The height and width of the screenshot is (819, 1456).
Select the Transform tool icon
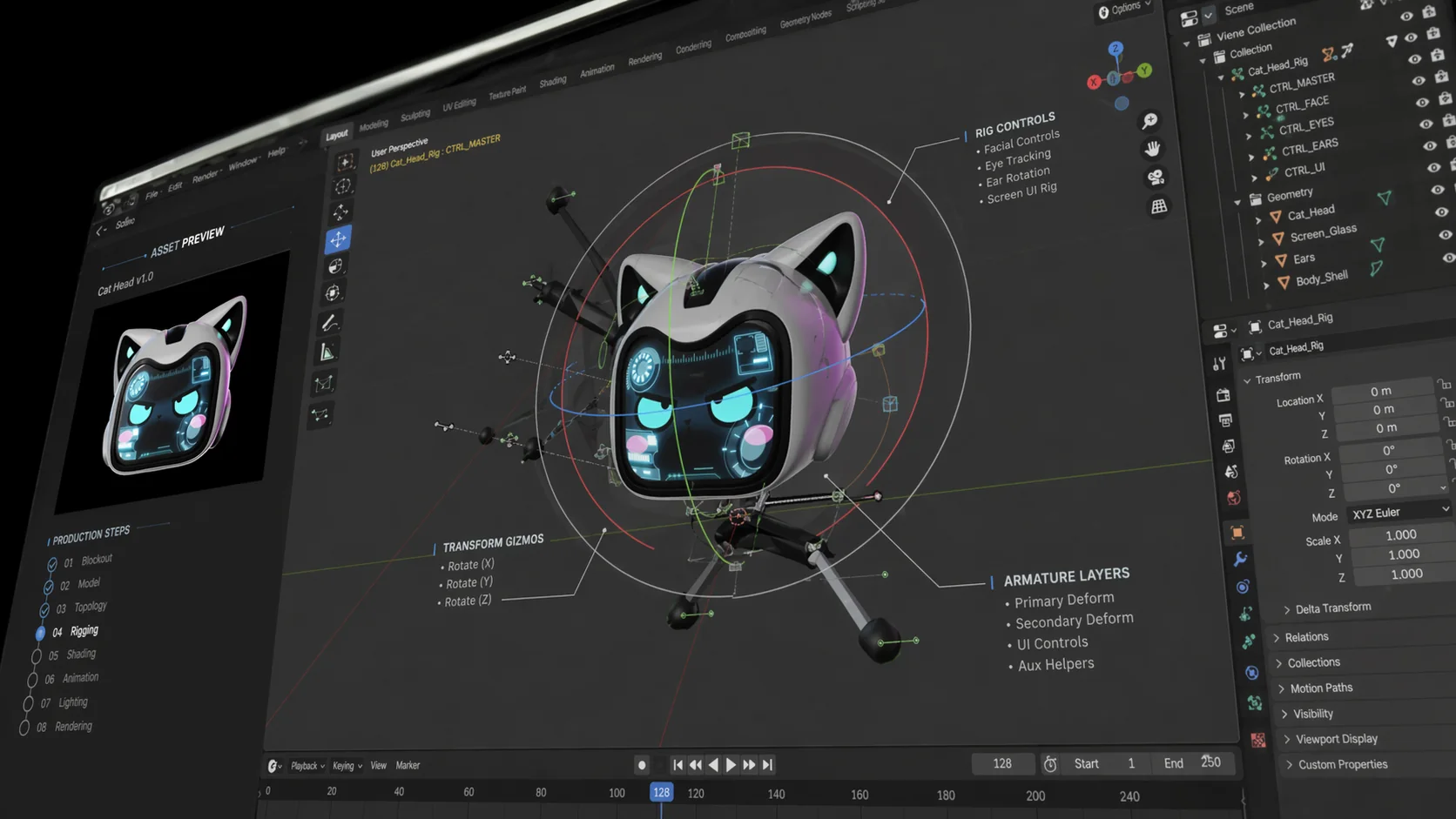click(x=333, y=293)
